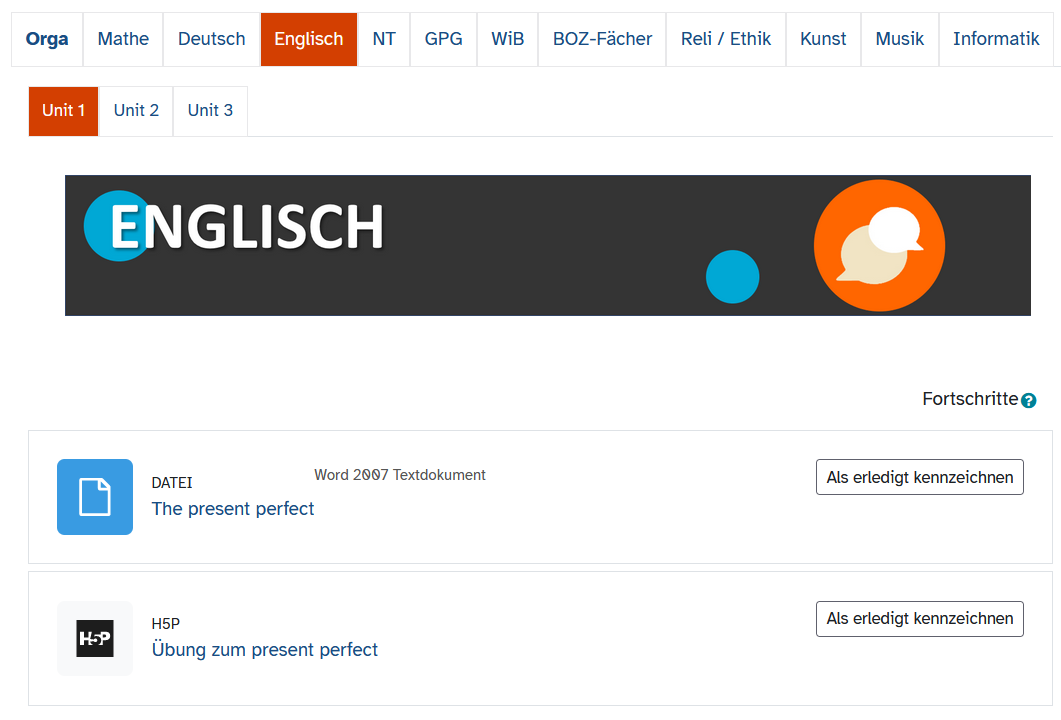Switch to Unit 2
This screenshot has height=720, width=1061.
click(136, 110)
